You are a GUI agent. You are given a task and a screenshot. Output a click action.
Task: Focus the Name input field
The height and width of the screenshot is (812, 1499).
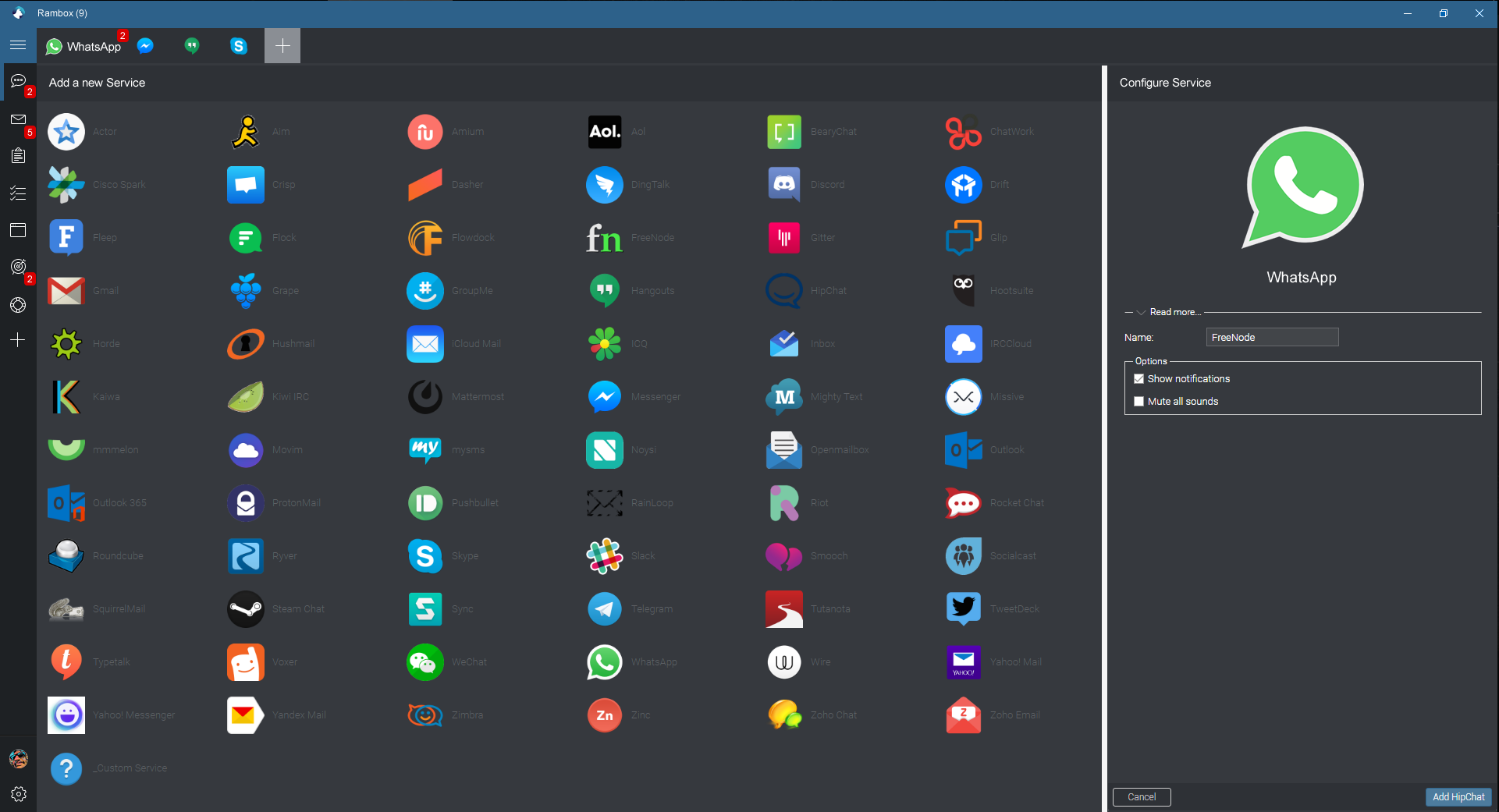coord(1272,337)
